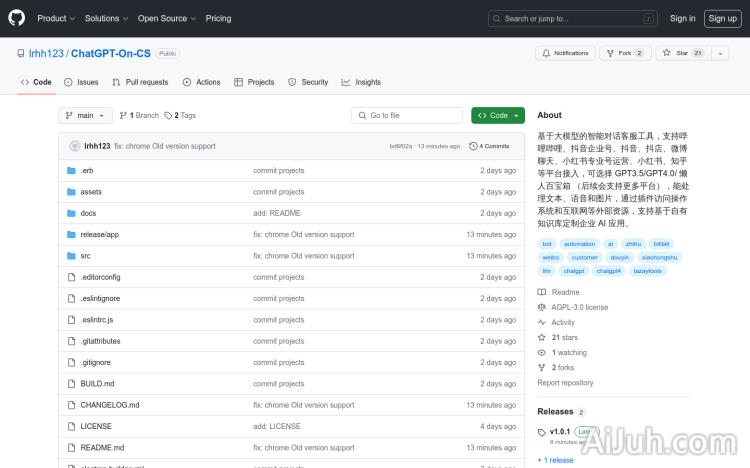
Task: Click the Sign up button
Action: tap(721, 18)
